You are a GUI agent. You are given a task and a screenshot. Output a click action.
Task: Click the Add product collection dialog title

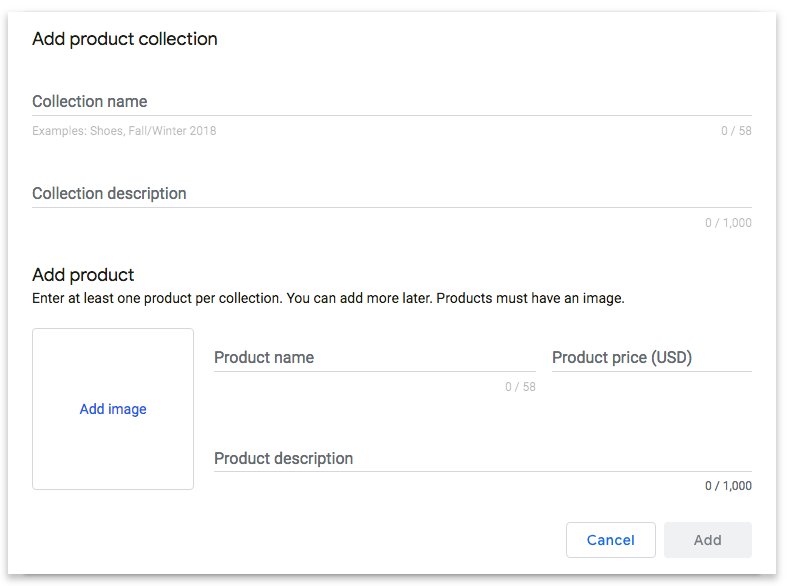tap(124, 39)
